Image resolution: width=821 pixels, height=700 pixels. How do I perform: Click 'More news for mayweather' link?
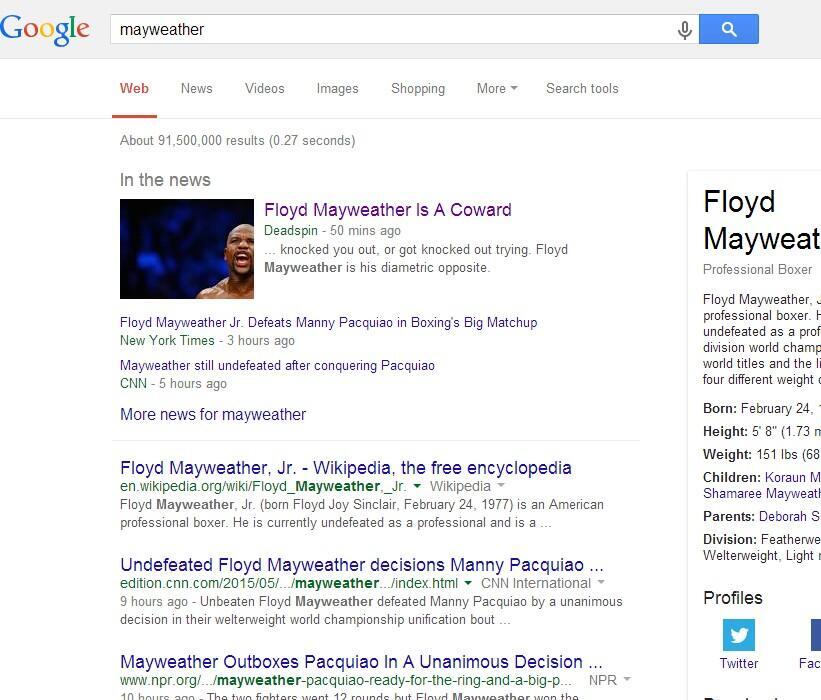click(x=213, y=414)
